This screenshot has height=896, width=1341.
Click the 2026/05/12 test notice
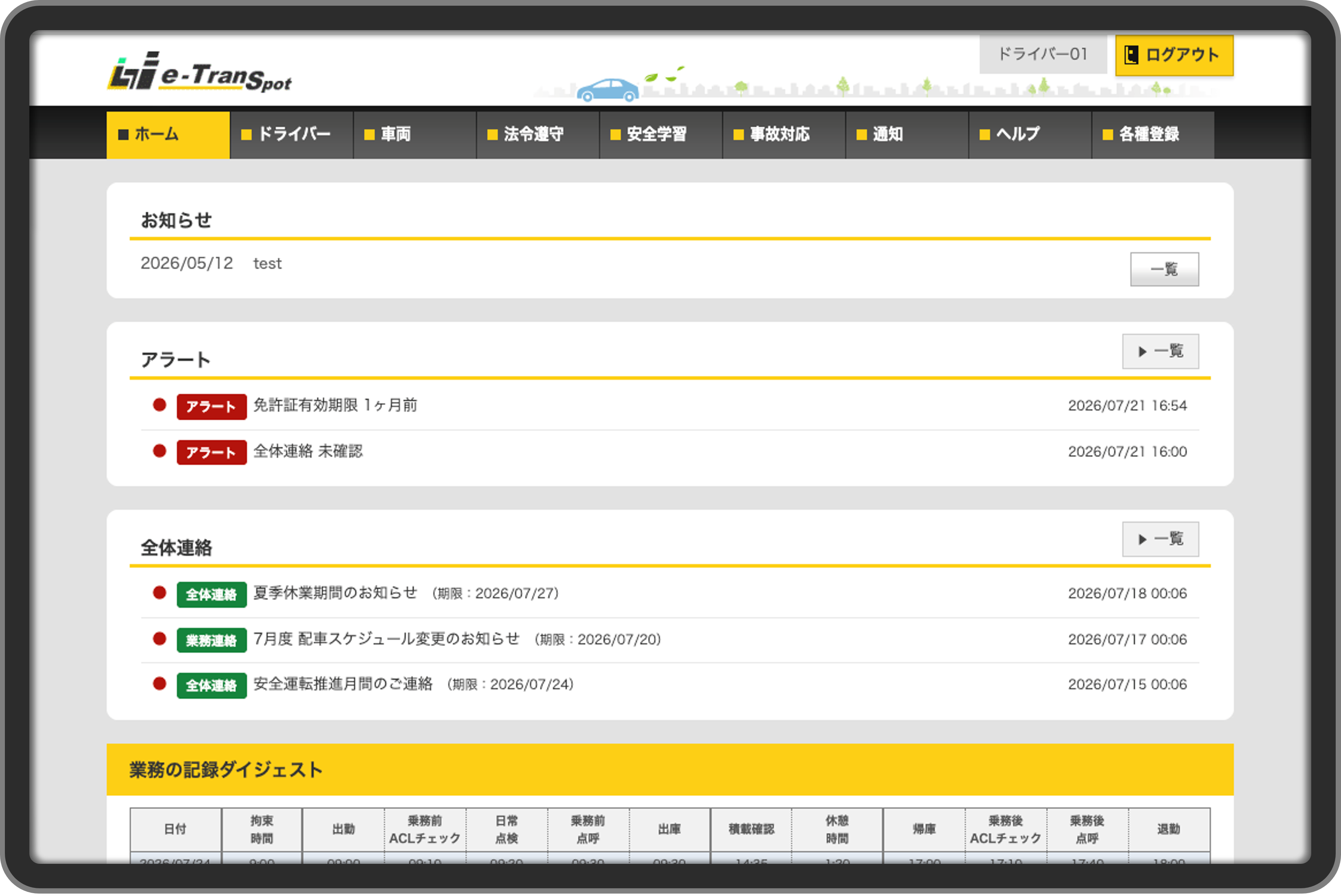click(211, 263)
